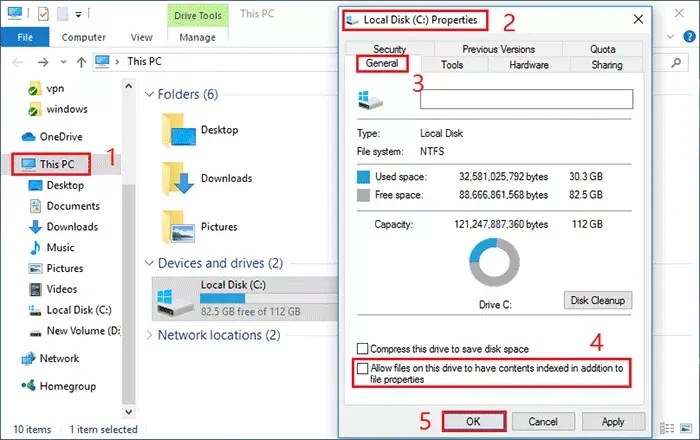The image size is (700, 440).
Task: Switch to large icons view in status bar
Action: pyautogui.click(x=686, y=428)
